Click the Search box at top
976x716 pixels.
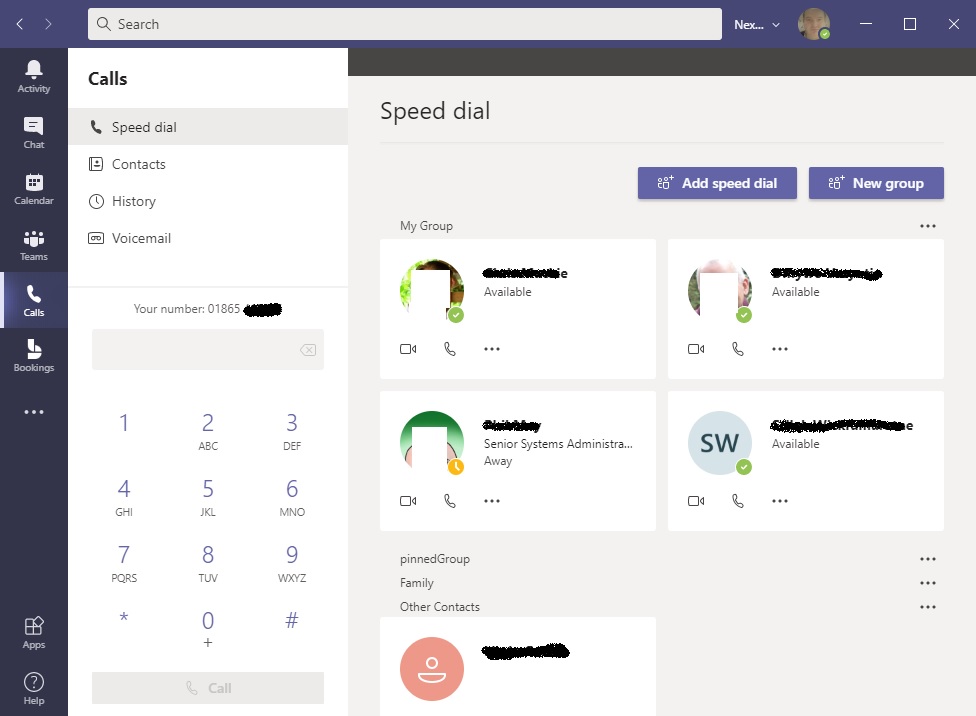pyautogui.click(x=405, y=24)
